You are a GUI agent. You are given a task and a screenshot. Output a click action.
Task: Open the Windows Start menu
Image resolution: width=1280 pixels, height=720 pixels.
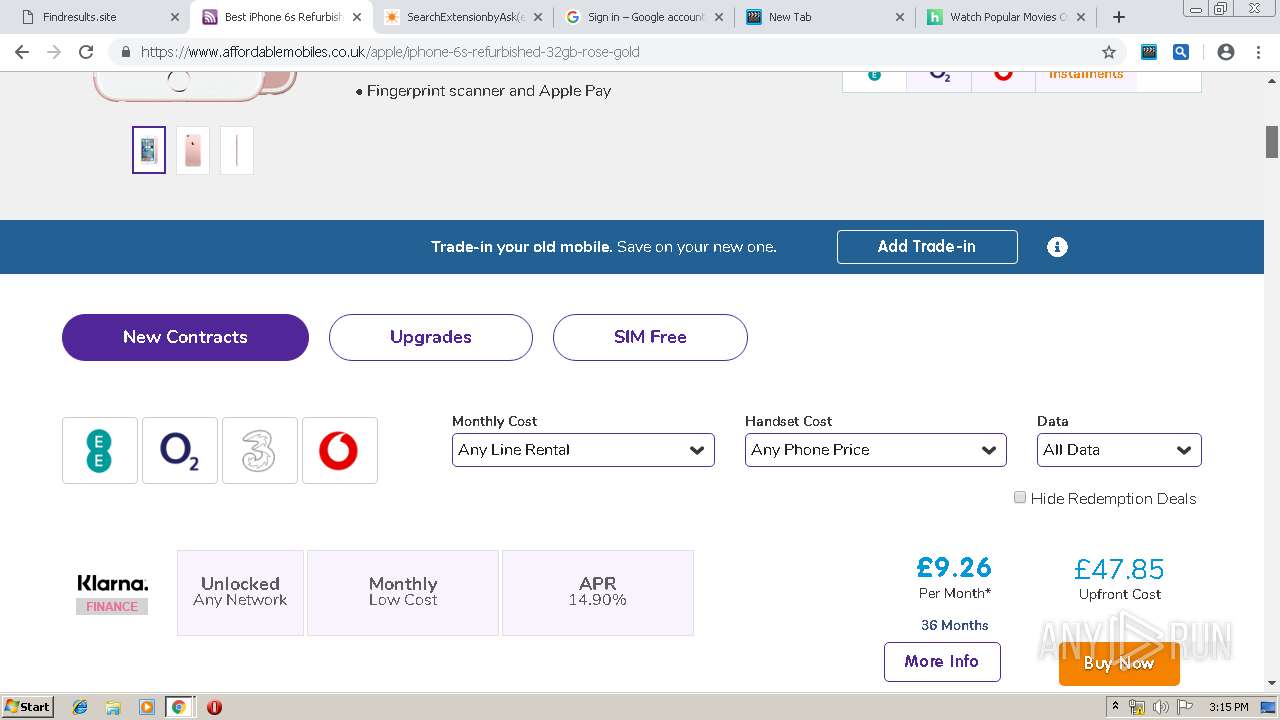(28, 707)
